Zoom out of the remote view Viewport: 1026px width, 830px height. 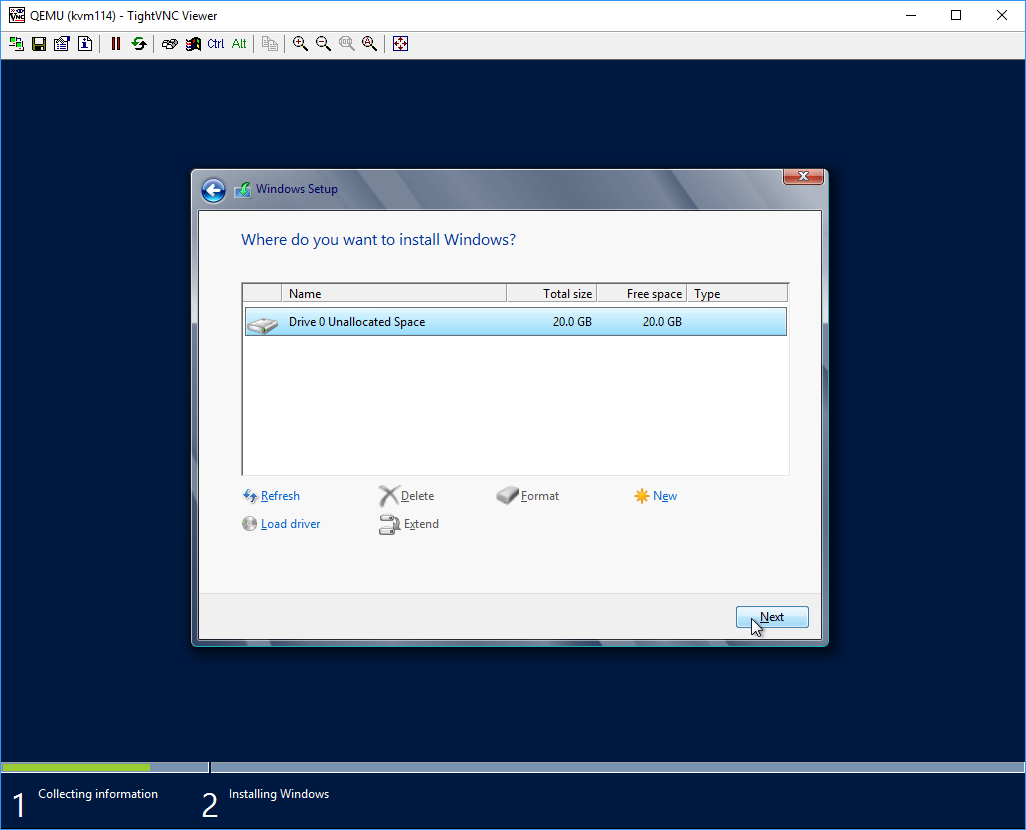323,44
